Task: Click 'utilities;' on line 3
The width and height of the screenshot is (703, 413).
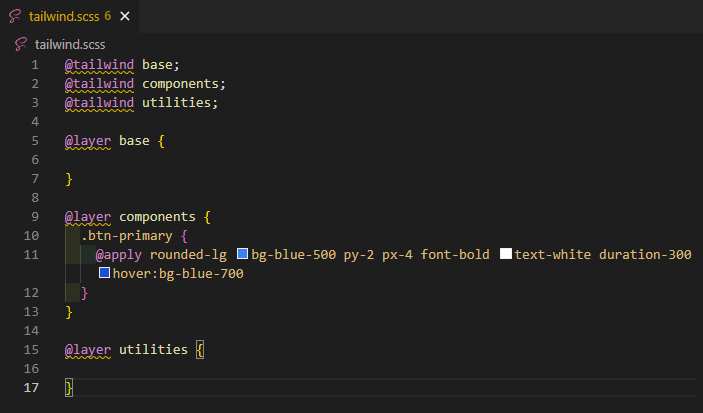Action: coord(180,103)
